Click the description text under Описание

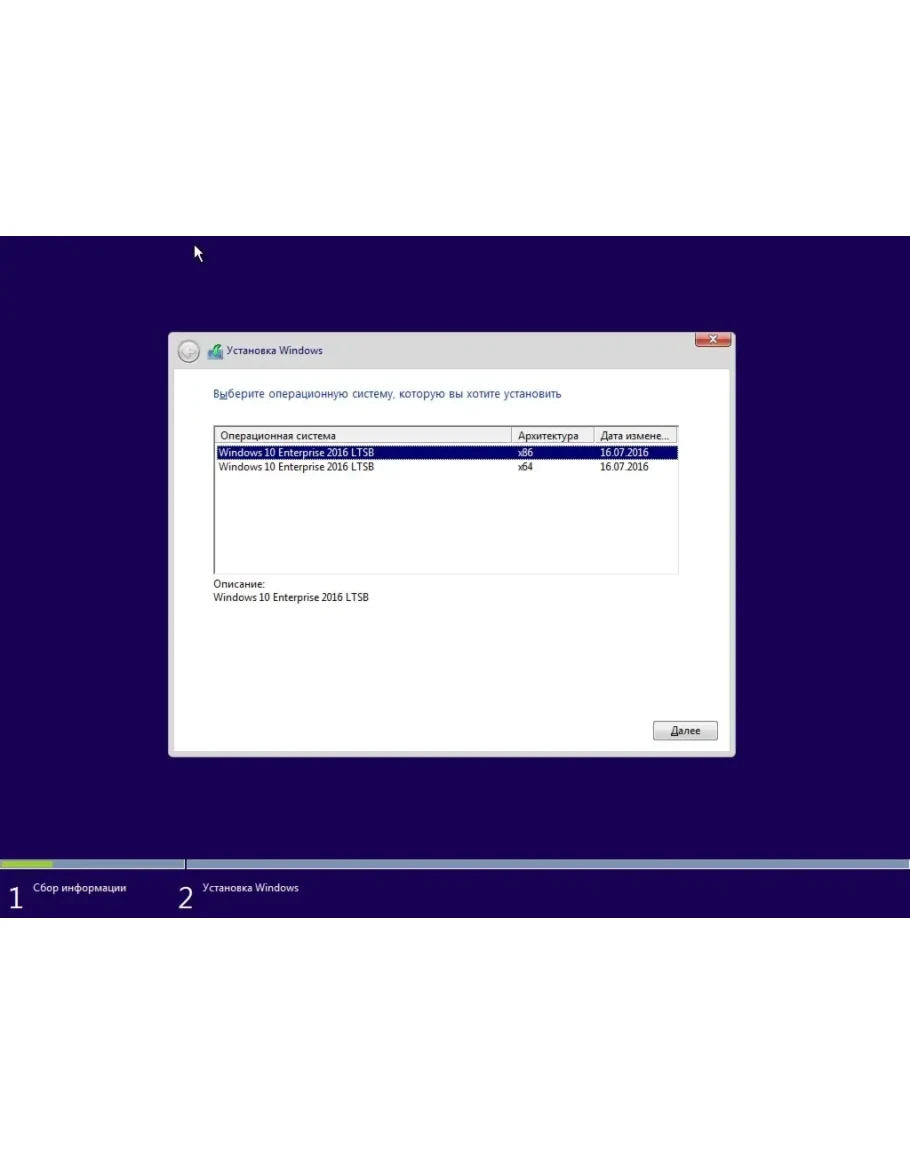[x=291, y=597]
